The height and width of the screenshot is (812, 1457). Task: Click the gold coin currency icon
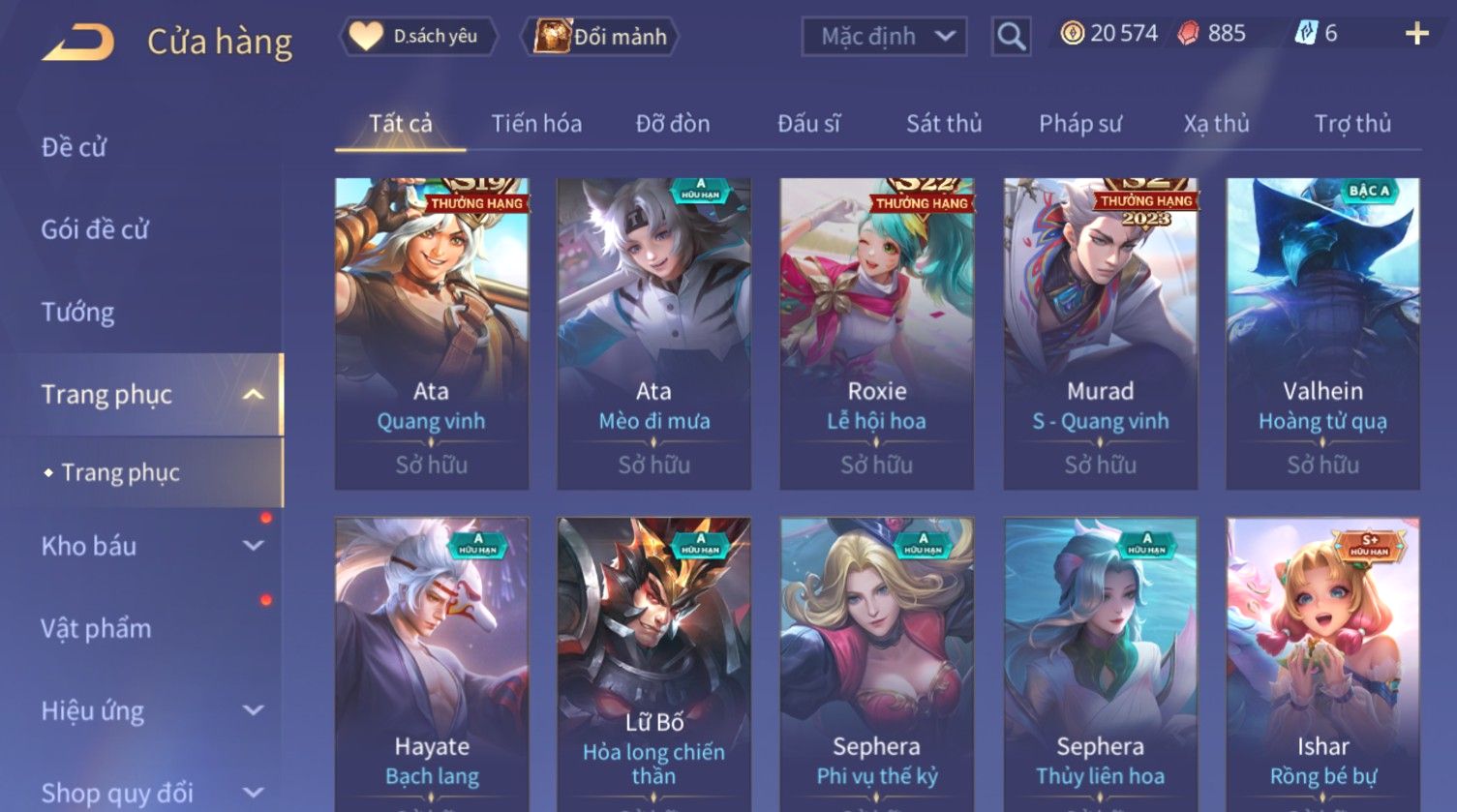click(x=1072, y=34)
